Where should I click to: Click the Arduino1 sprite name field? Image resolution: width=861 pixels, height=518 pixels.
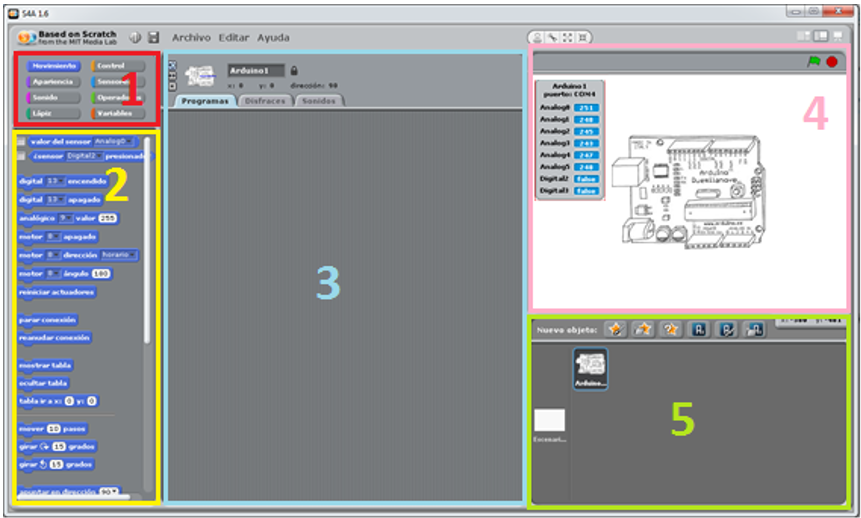tap(256, 70)
